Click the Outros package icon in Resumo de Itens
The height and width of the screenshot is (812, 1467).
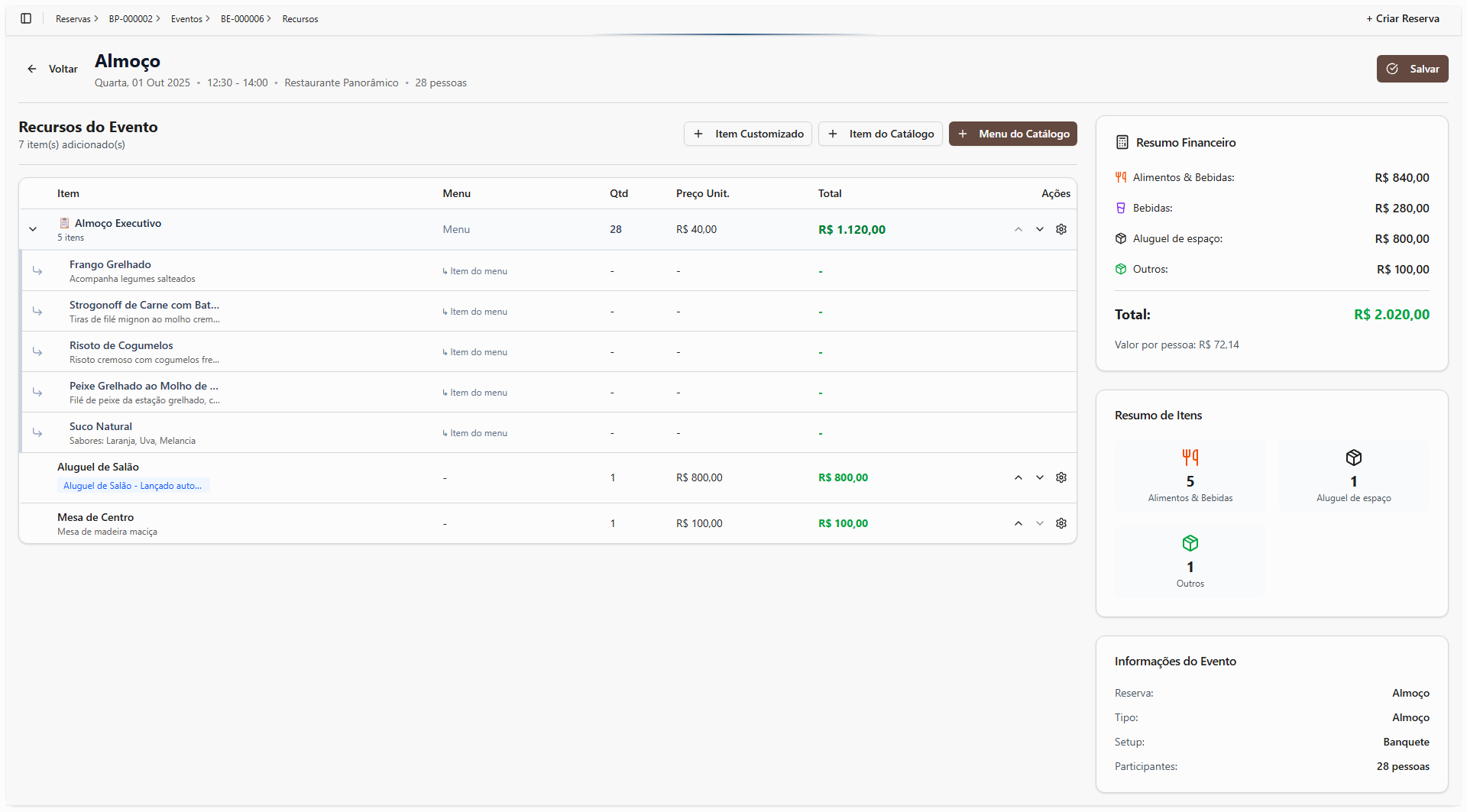[1190, 542]
